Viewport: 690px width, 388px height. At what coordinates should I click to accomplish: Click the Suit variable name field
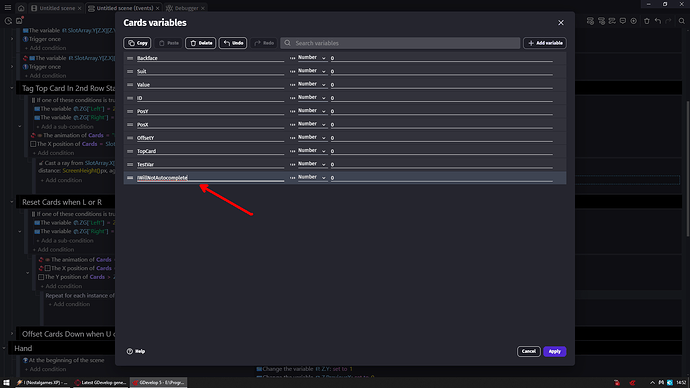click(210, 71)
